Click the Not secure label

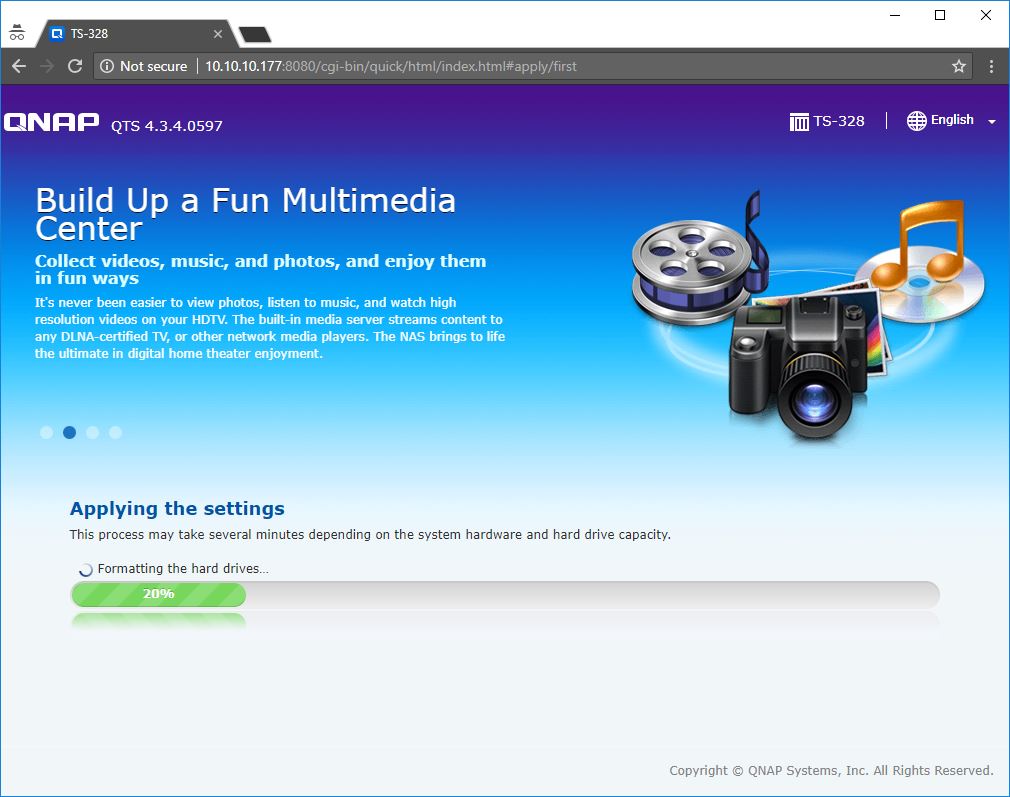coord(153,66)
